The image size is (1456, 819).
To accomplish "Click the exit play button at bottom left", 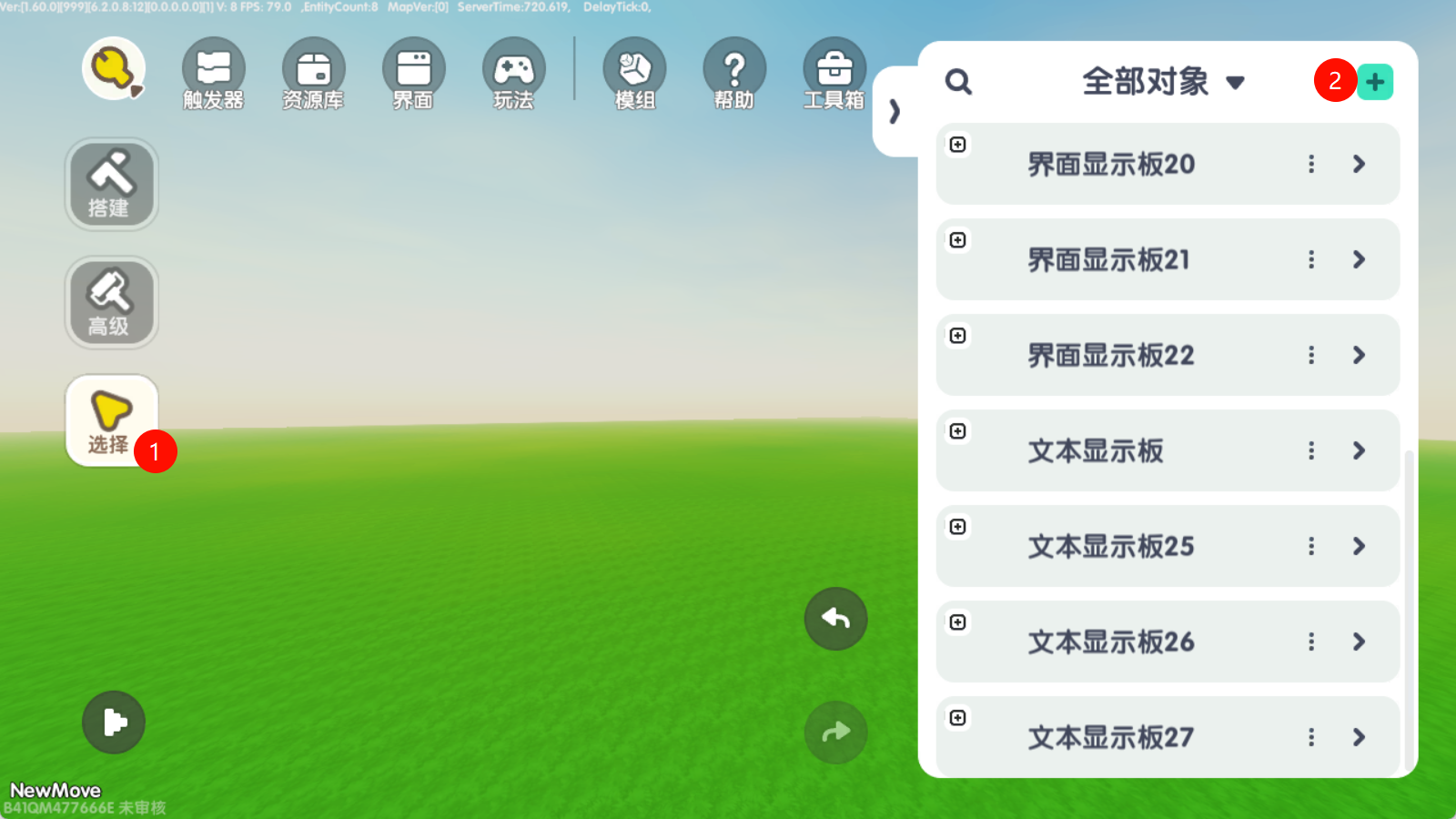I will click(114, 723).
